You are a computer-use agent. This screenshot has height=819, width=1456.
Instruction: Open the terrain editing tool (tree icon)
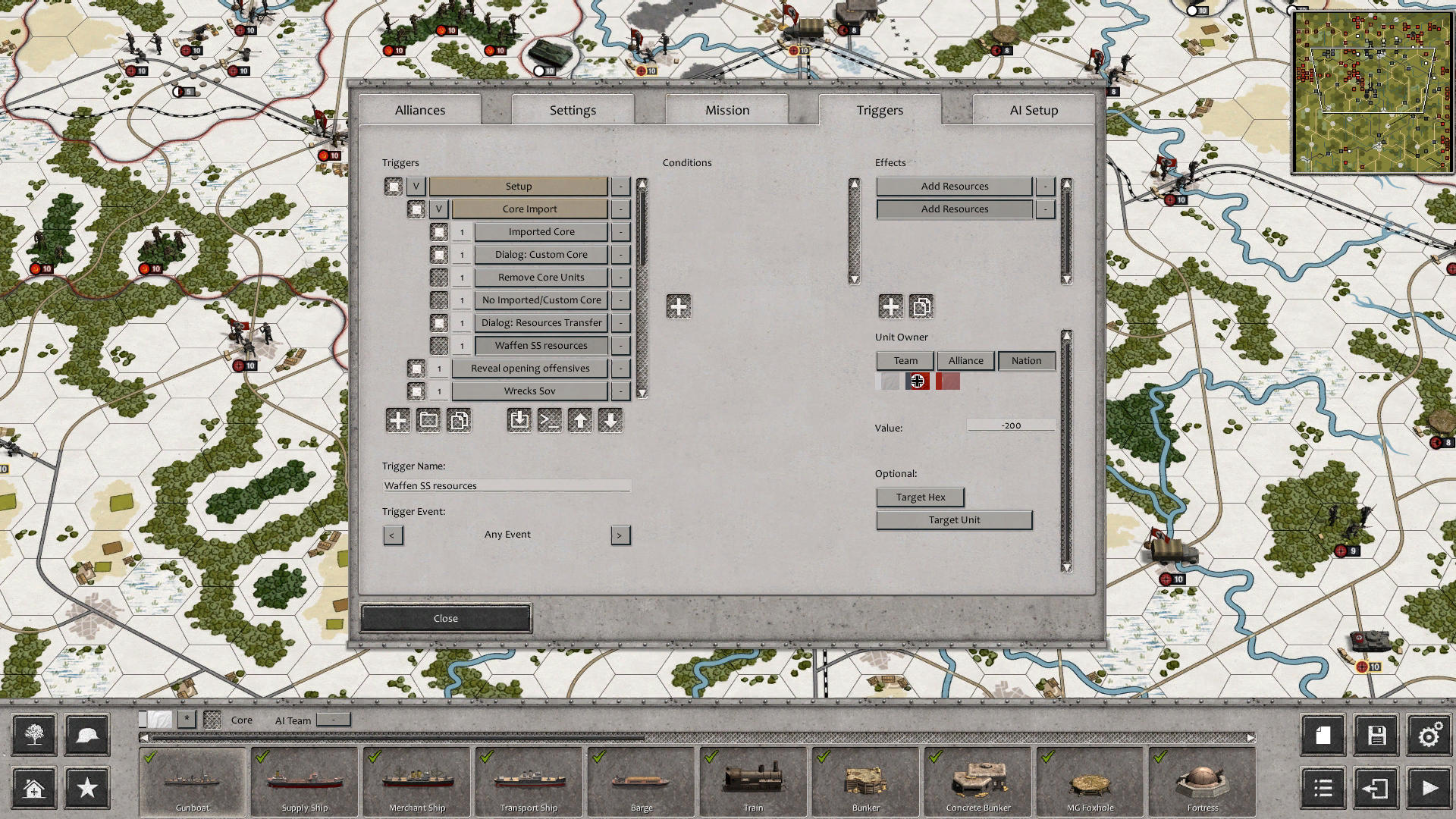[x=34, y=735]
